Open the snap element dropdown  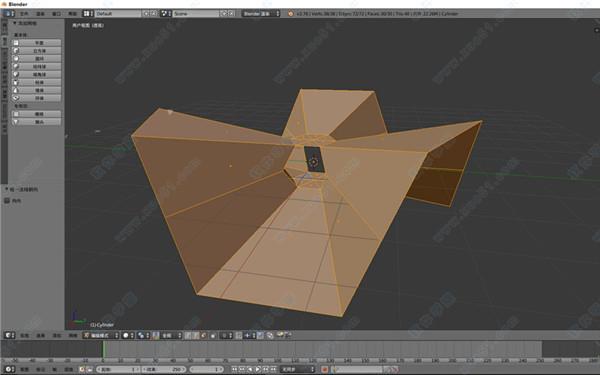coord(250,335)
